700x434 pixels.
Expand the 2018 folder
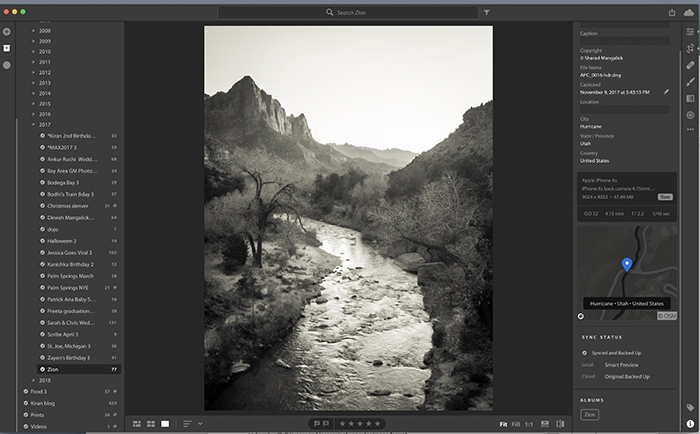point(33,380)
